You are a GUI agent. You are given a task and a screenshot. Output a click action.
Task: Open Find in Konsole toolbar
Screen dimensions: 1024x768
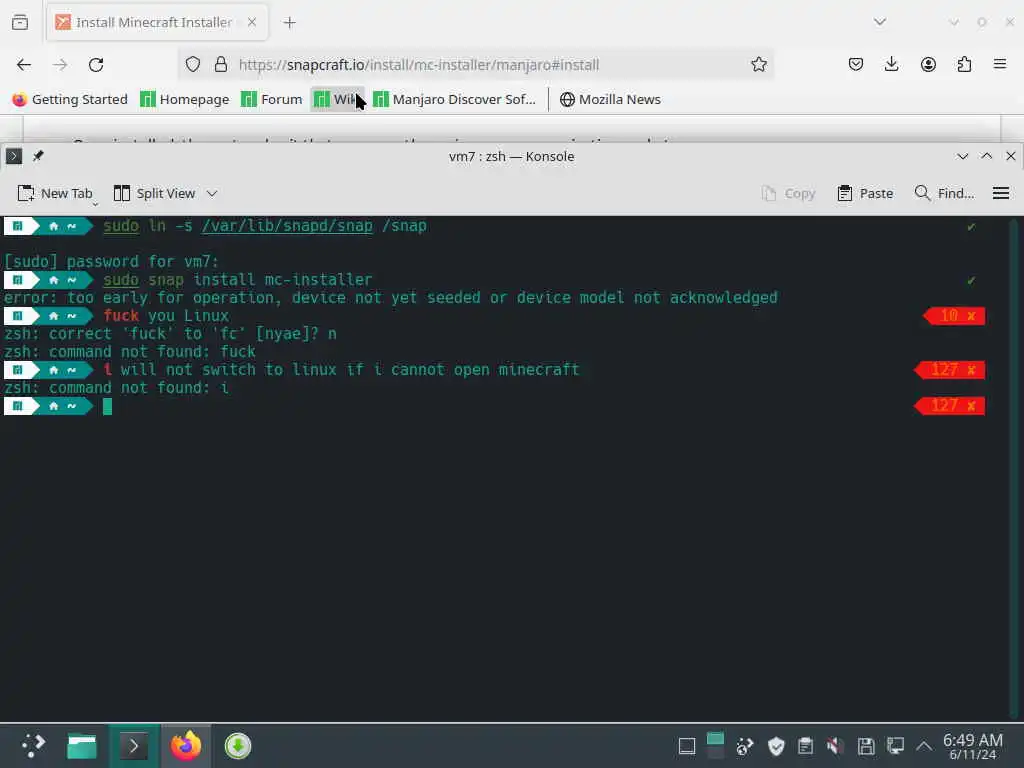tap(944, 193)
